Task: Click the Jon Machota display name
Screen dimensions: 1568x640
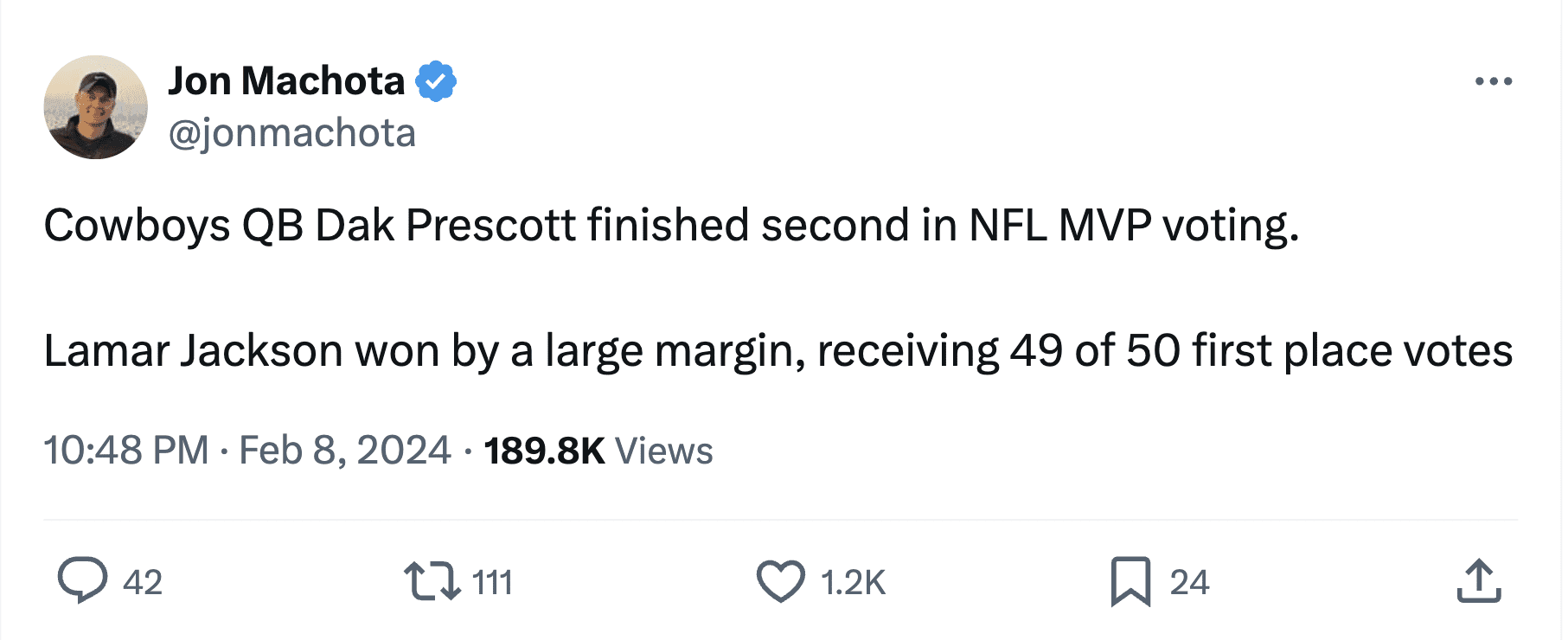Action: pos(286,81)
